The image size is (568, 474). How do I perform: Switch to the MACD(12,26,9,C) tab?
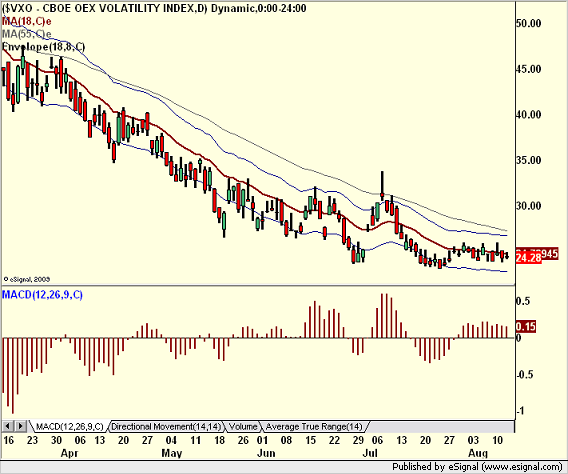pyautogui.click(x=70, y=427)
